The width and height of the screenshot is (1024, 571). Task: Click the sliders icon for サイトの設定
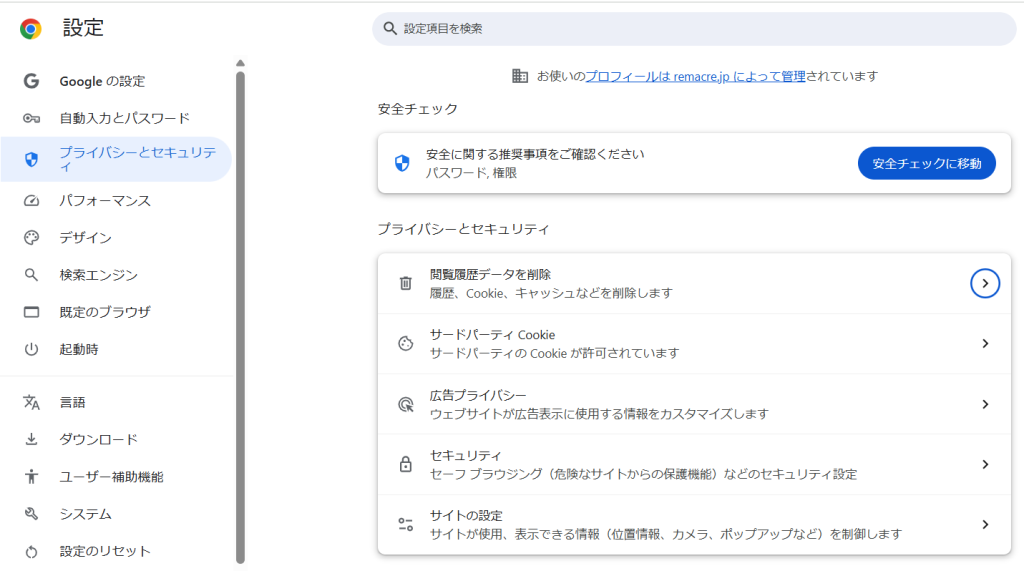point(405,524)
